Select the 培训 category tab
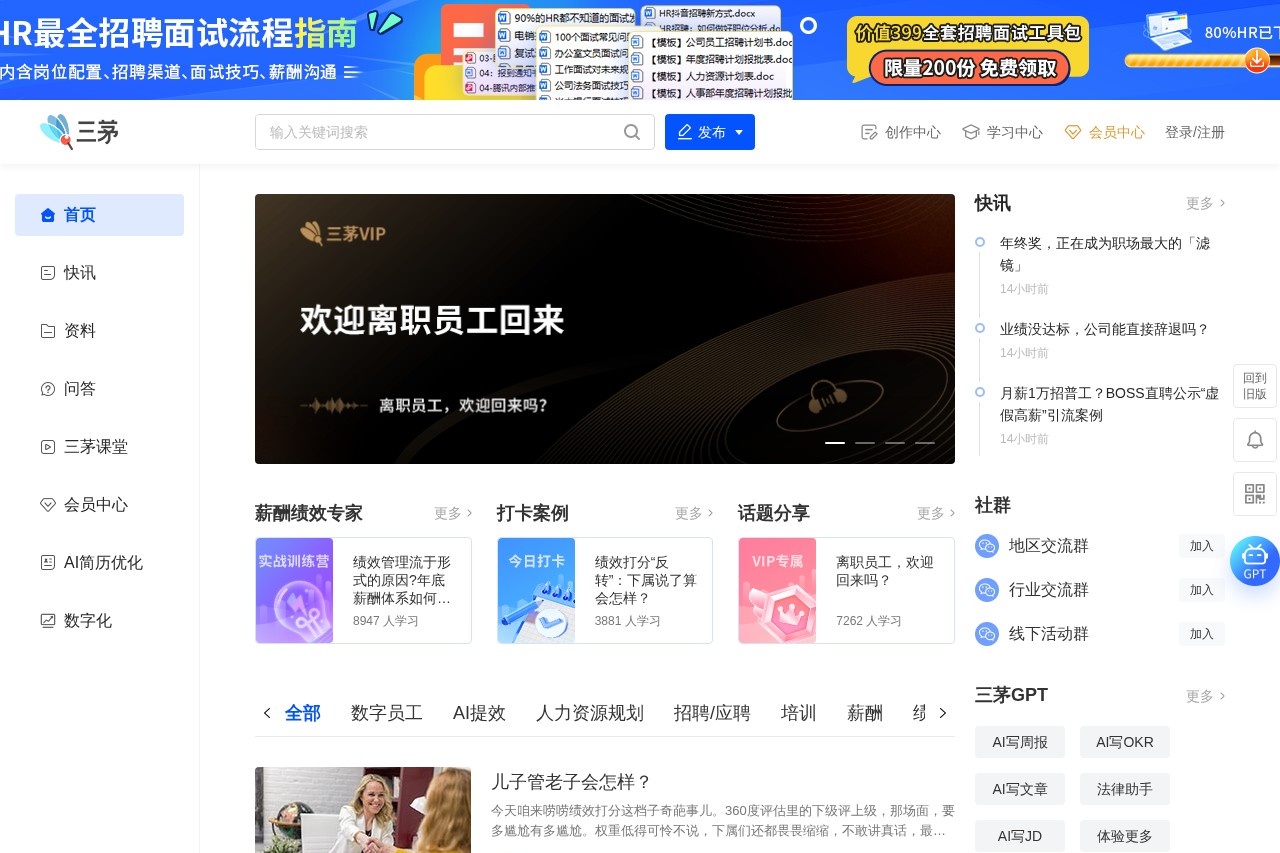The width and height of the screenshot is (1280, 853). coord(799,713)
